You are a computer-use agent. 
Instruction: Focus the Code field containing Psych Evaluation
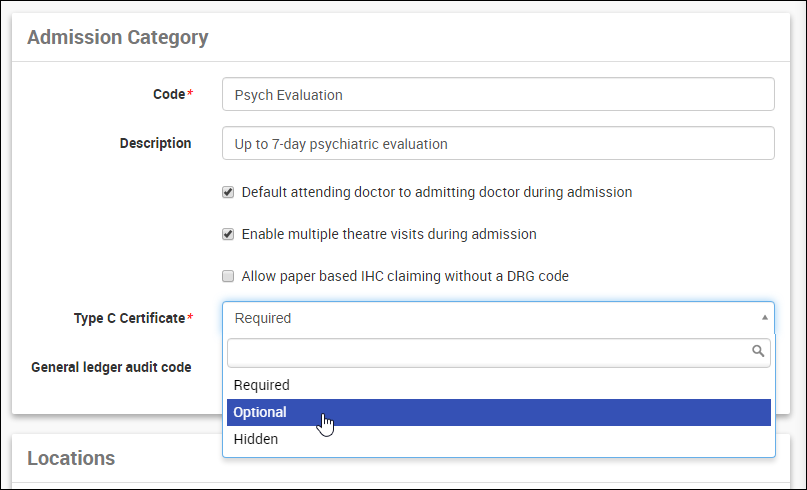point(498,95)
